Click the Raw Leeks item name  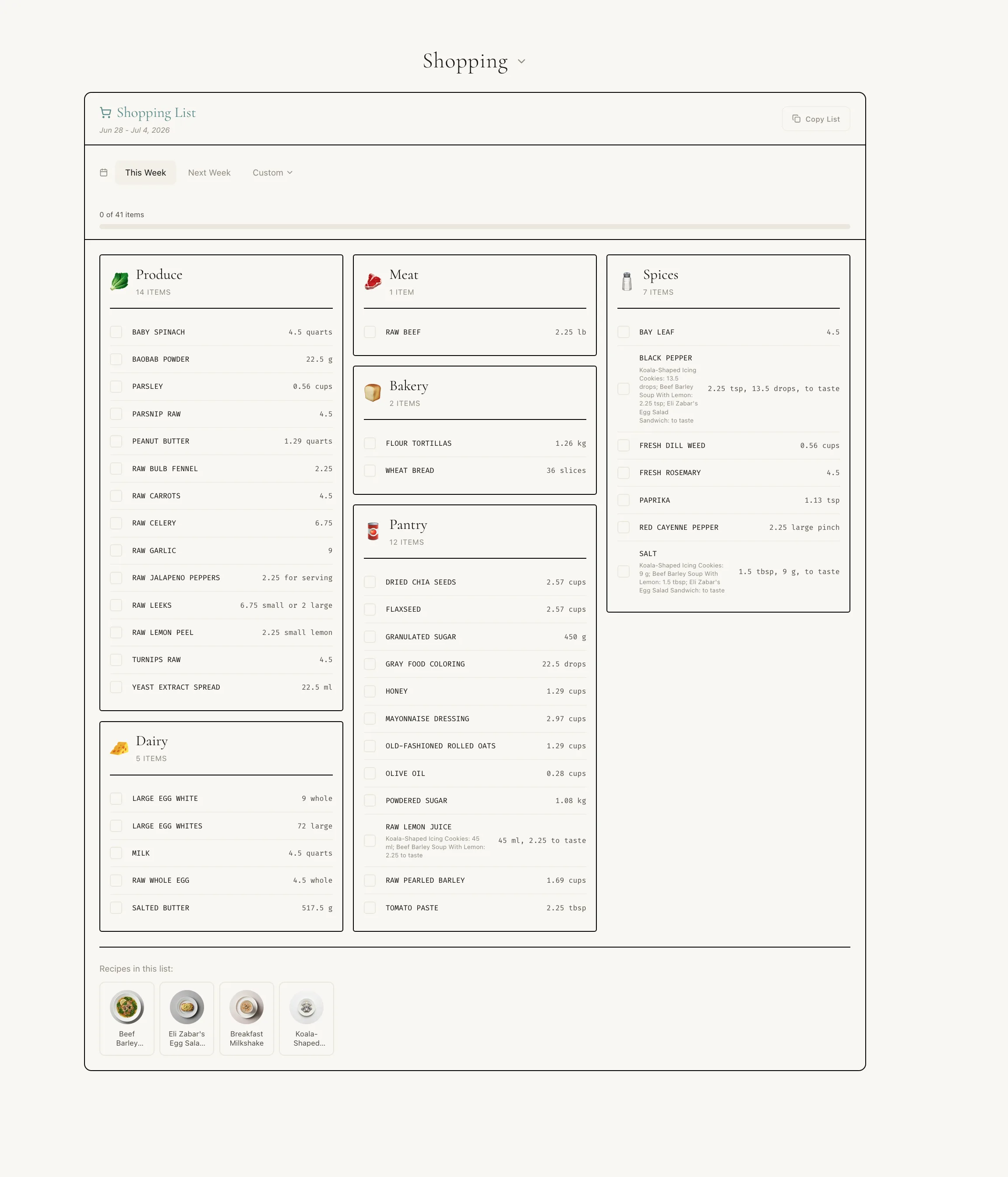click(152, 605)
